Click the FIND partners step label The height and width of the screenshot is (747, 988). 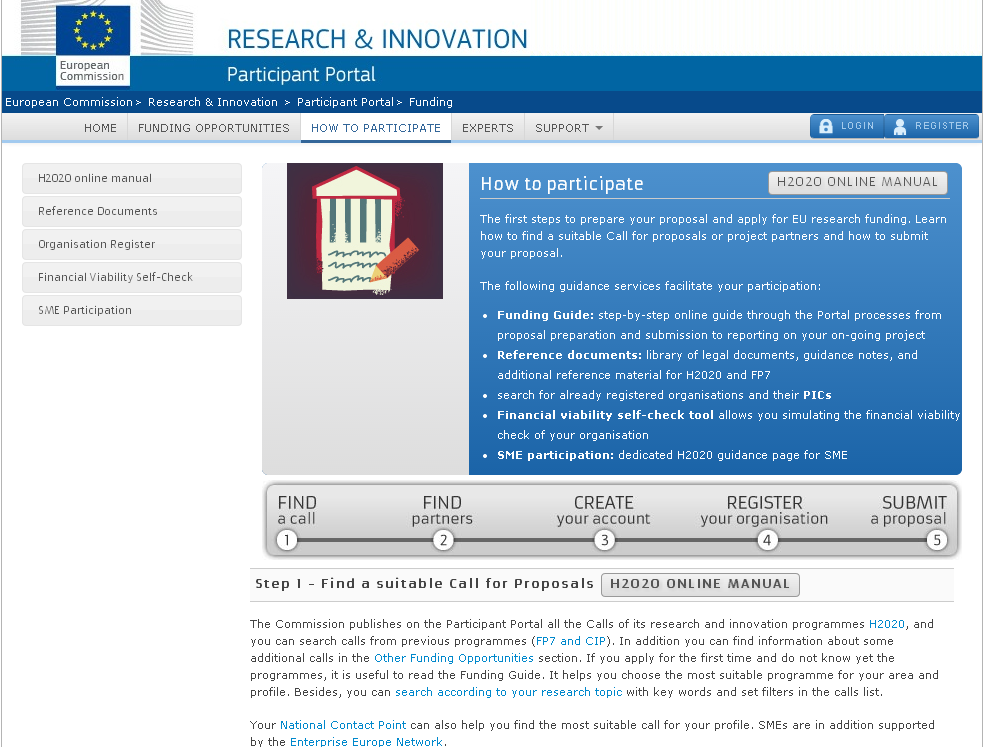point(442,510)
